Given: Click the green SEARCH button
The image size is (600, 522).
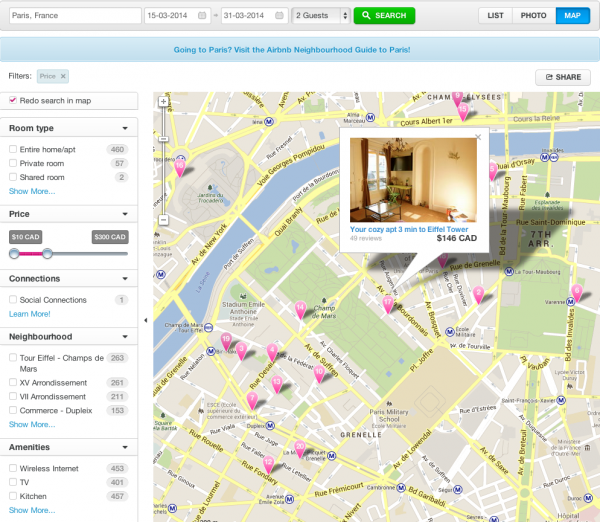Looking at the screenshot, I should tap(384, 16).
